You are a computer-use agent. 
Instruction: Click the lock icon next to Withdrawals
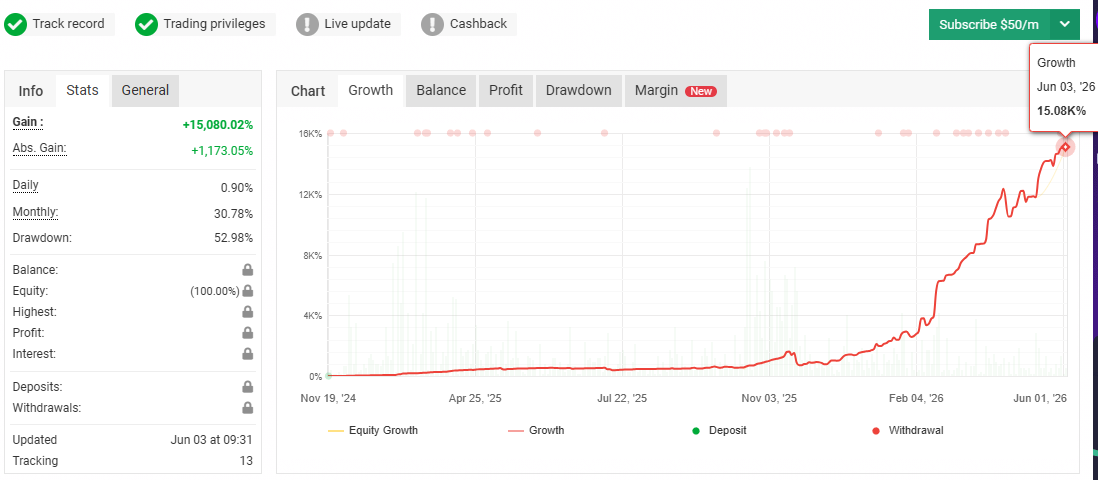coord(247,408)
